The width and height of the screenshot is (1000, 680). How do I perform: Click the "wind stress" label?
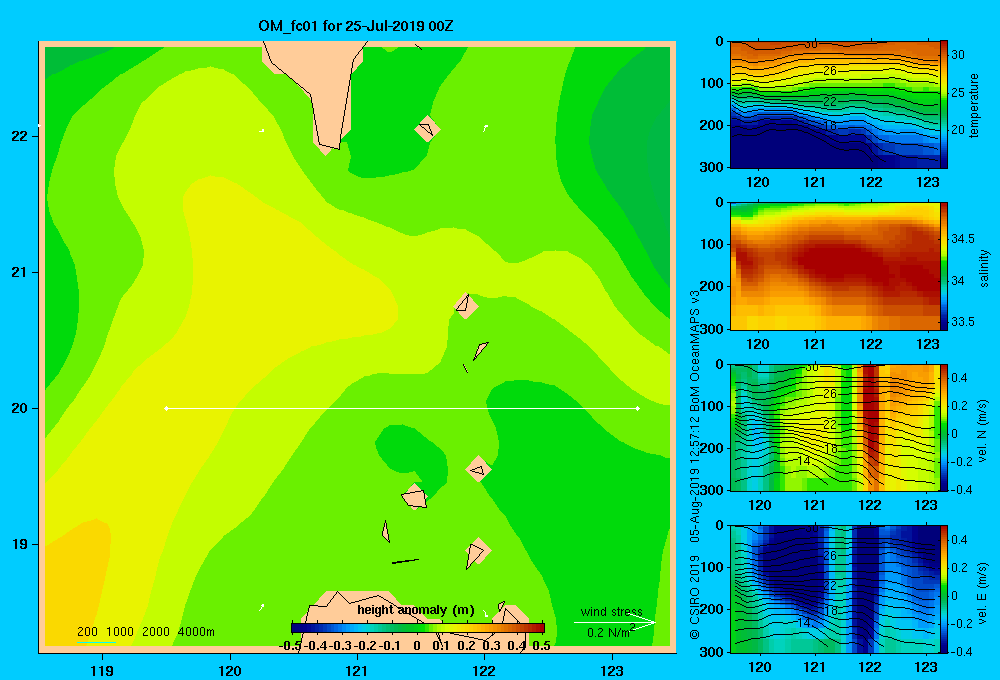click(x=612, y=611)
